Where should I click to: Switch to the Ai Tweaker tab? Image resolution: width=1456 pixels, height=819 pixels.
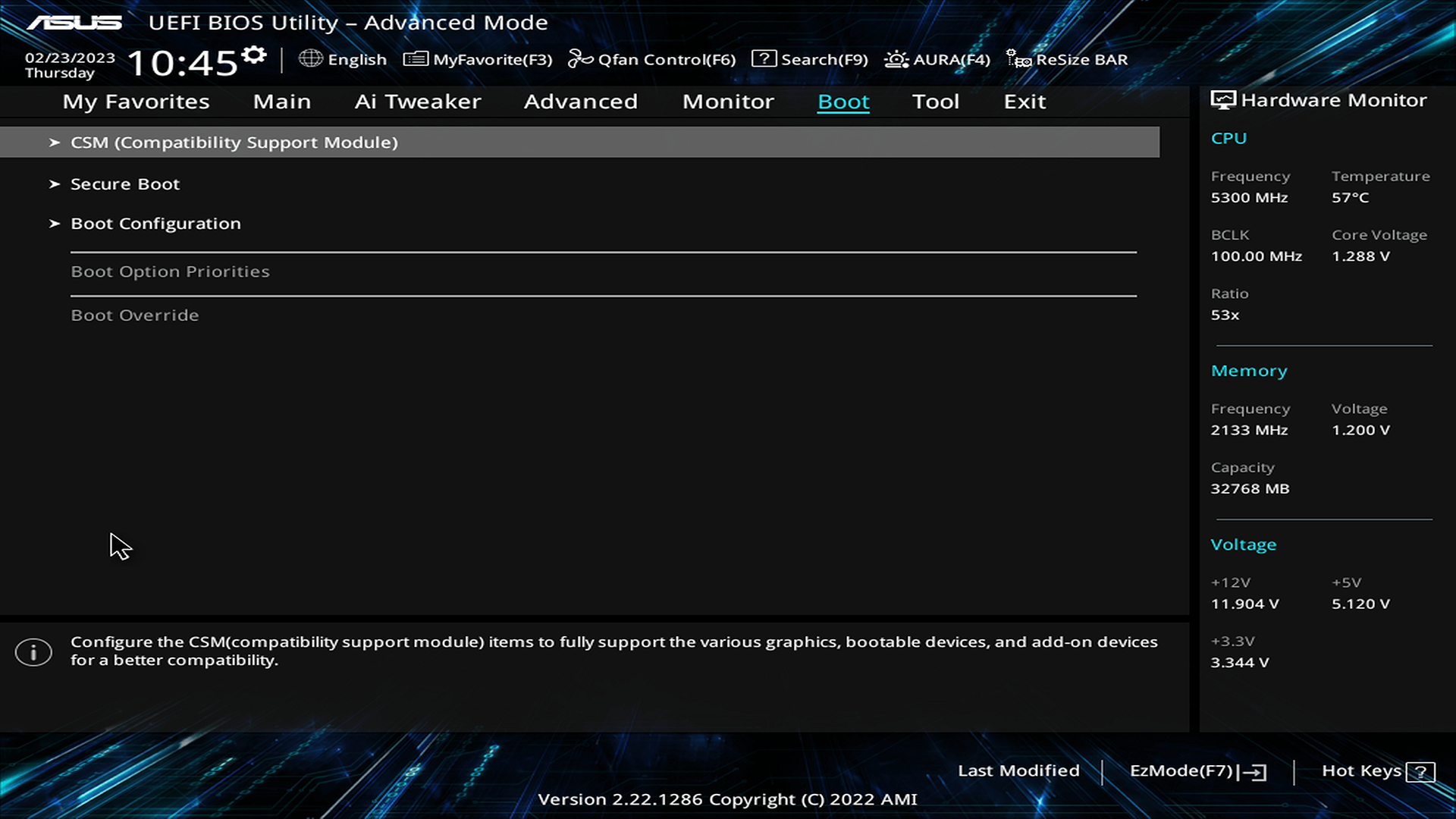(417, 102)
